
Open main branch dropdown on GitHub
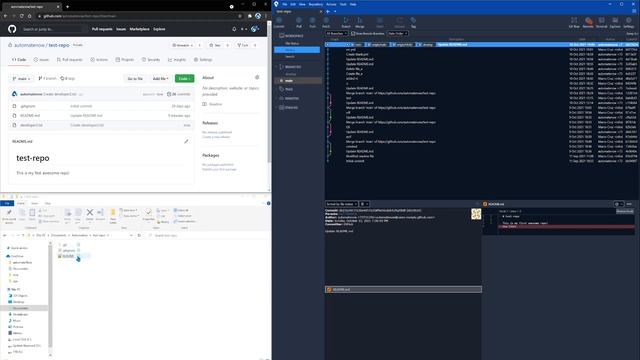click(22, 78)
